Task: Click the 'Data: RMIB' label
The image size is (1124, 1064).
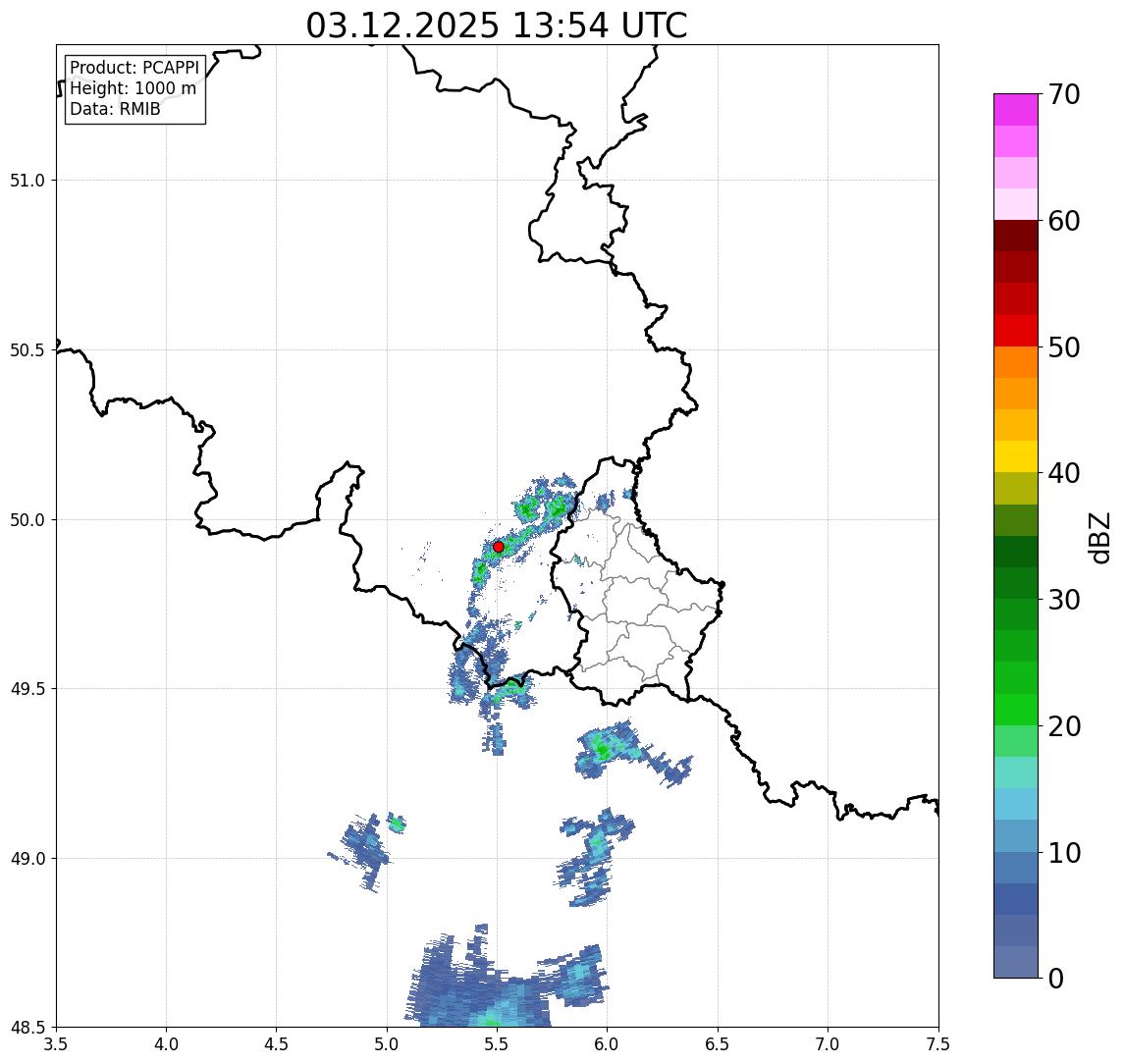Action: 115,109
